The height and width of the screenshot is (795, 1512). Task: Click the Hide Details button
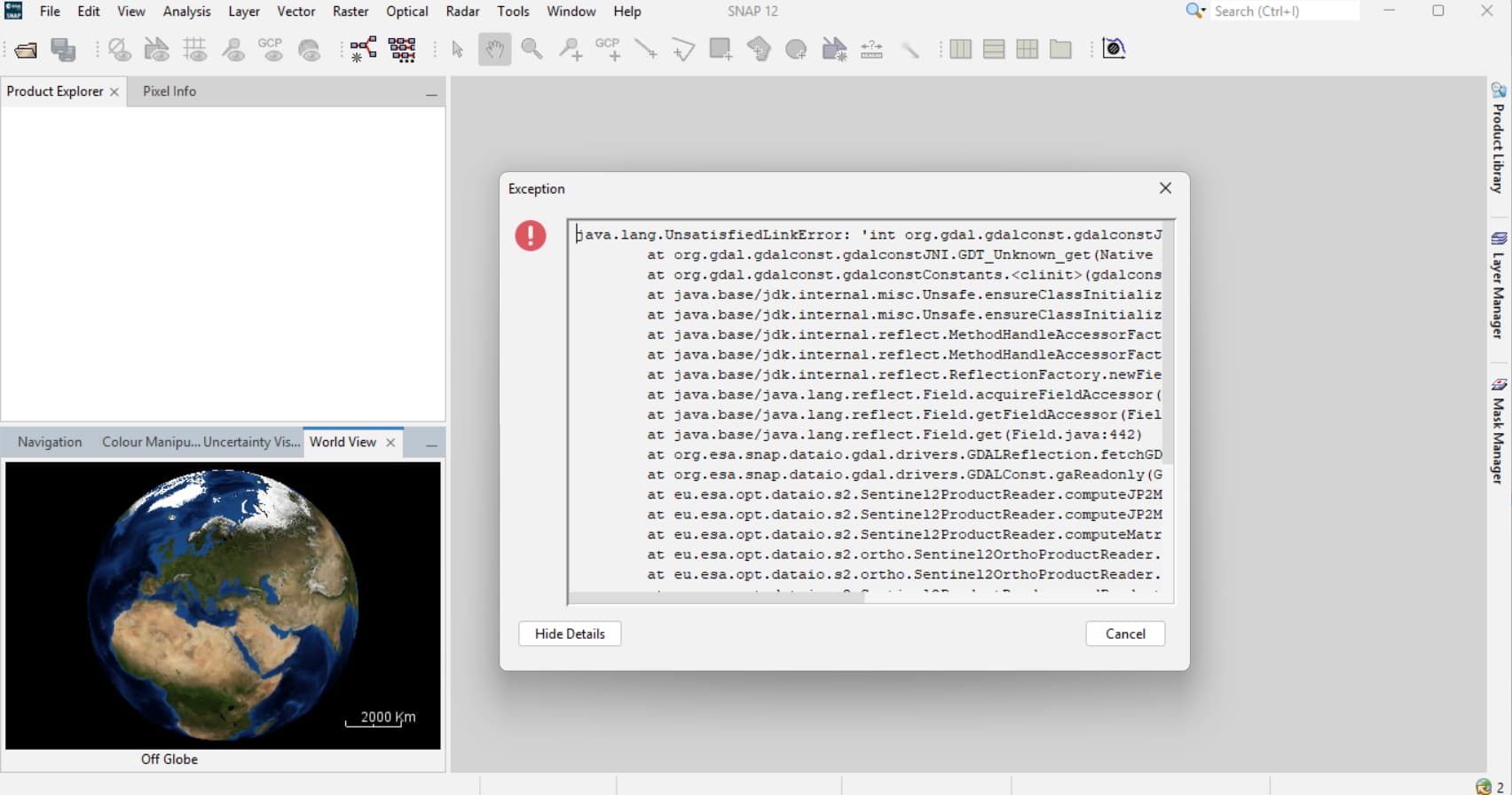tap(570, 634)
